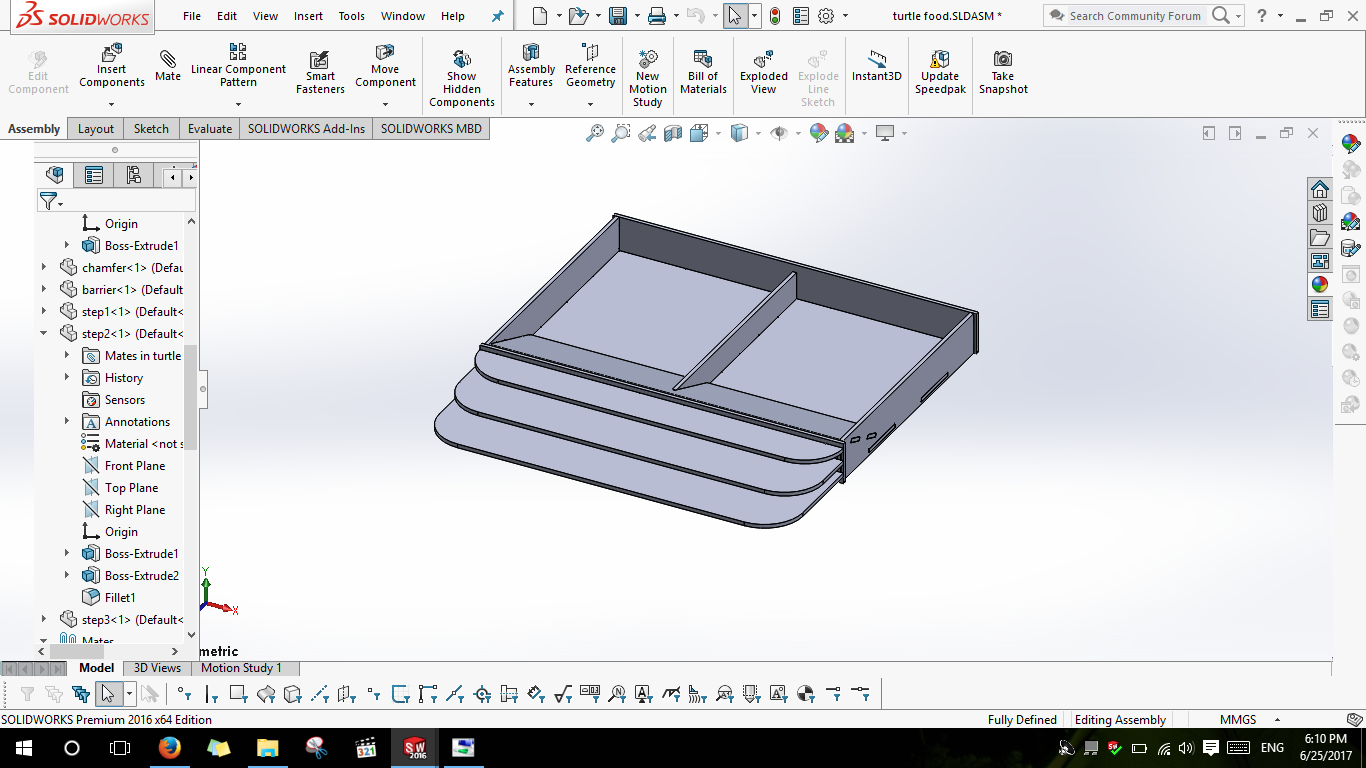Click the Update Speedpak tool
This screenshot has width=1366, height=768.
pos(940,72)
